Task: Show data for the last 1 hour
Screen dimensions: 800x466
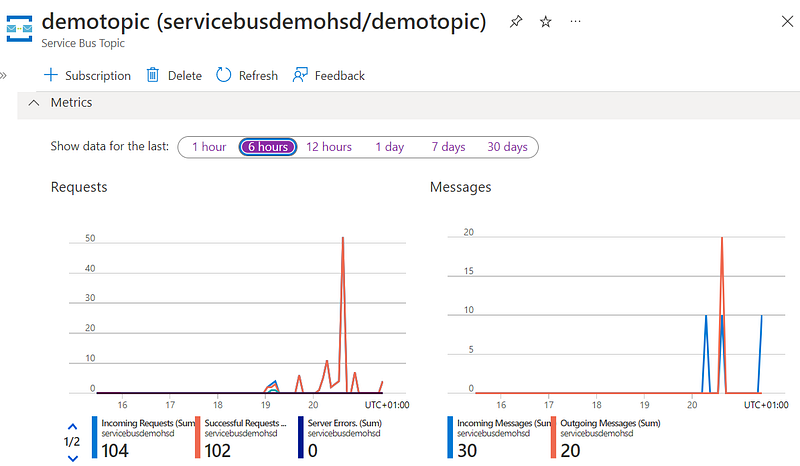Action: (209, 147)
